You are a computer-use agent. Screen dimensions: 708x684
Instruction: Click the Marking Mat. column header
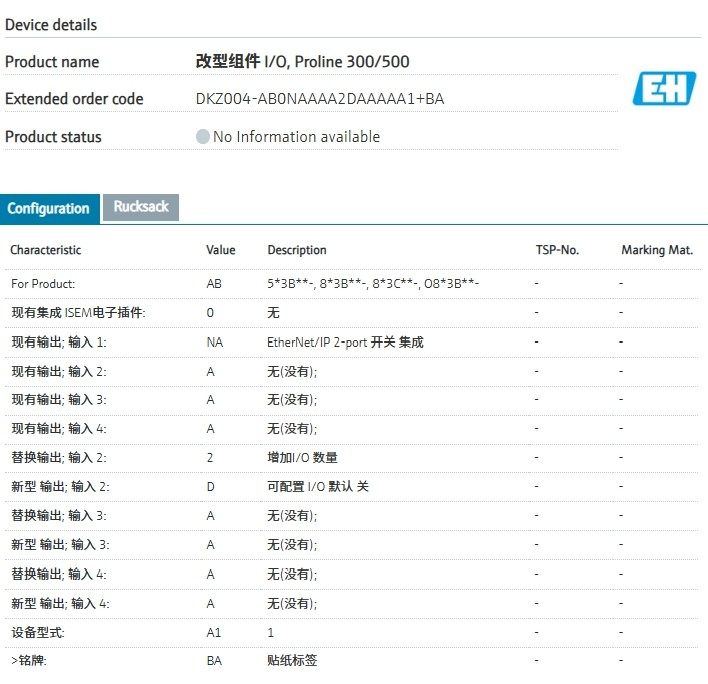657,250
